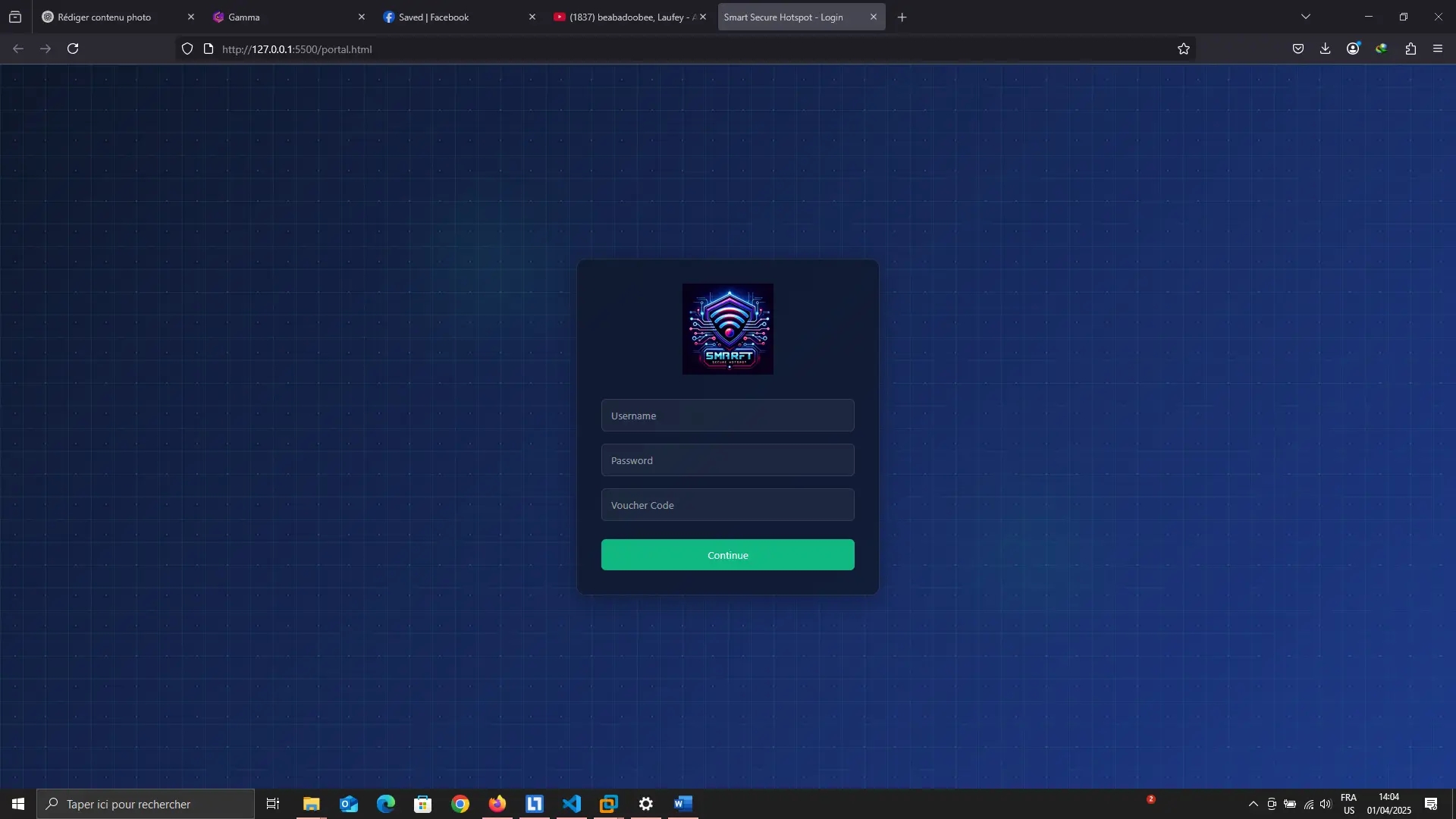Open Firefox View icon left of the tabs
1456x819 pixels.
[15, 17]
